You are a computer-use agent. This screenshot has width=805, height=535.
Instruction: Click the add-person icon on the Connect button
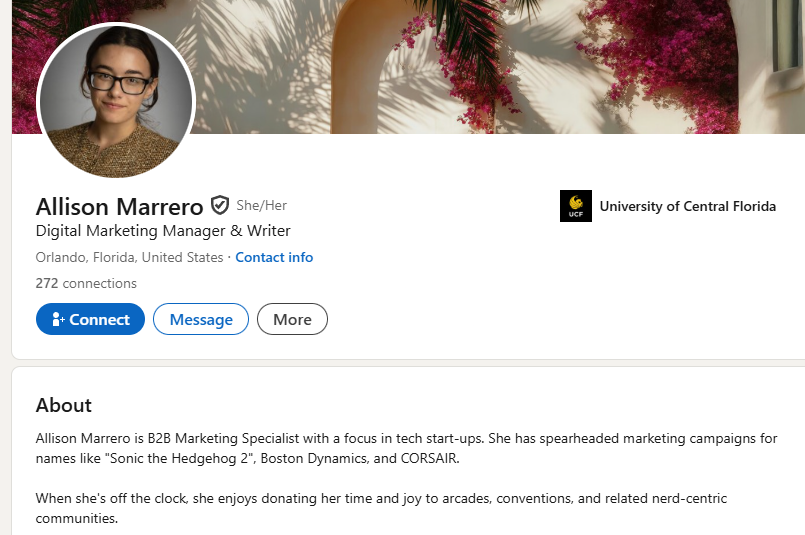tap(58, 320)
